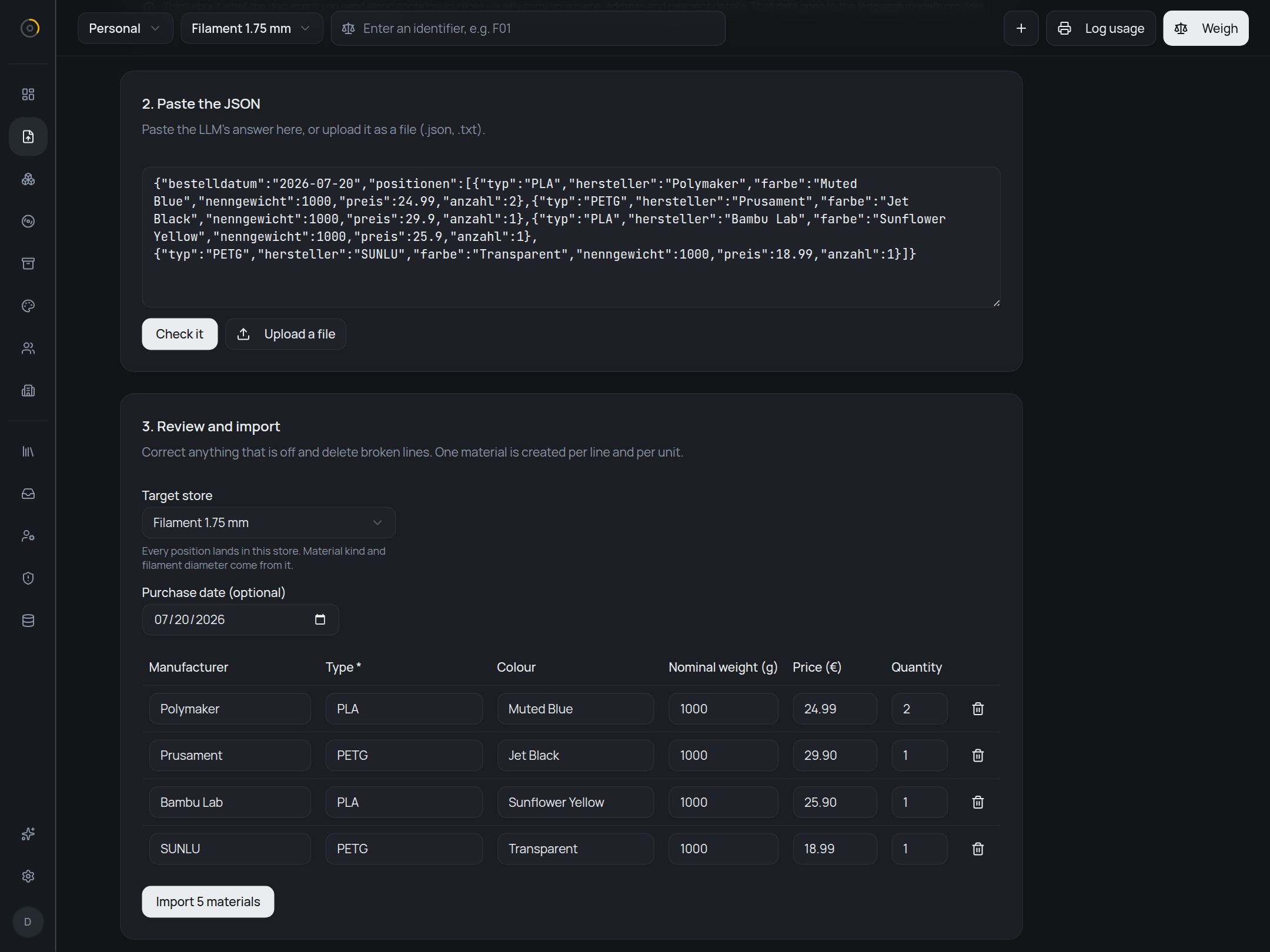
Task: Edit the Polymaker manufacturer field
Action: pyautogui.click(x=230, y=709)
